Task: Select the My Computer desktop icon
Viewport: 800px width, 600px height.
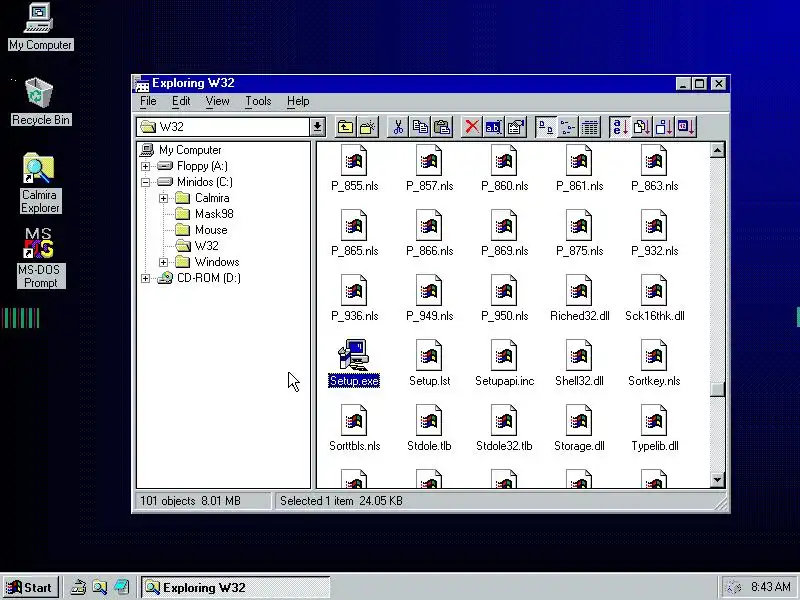Action: [x=40, y=27]
